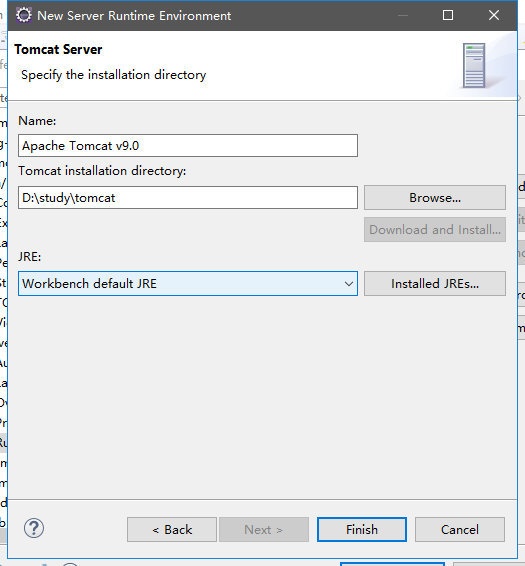Click the Finish button
525x566 pixels.
pyautogui.click(x=362, y=530)
